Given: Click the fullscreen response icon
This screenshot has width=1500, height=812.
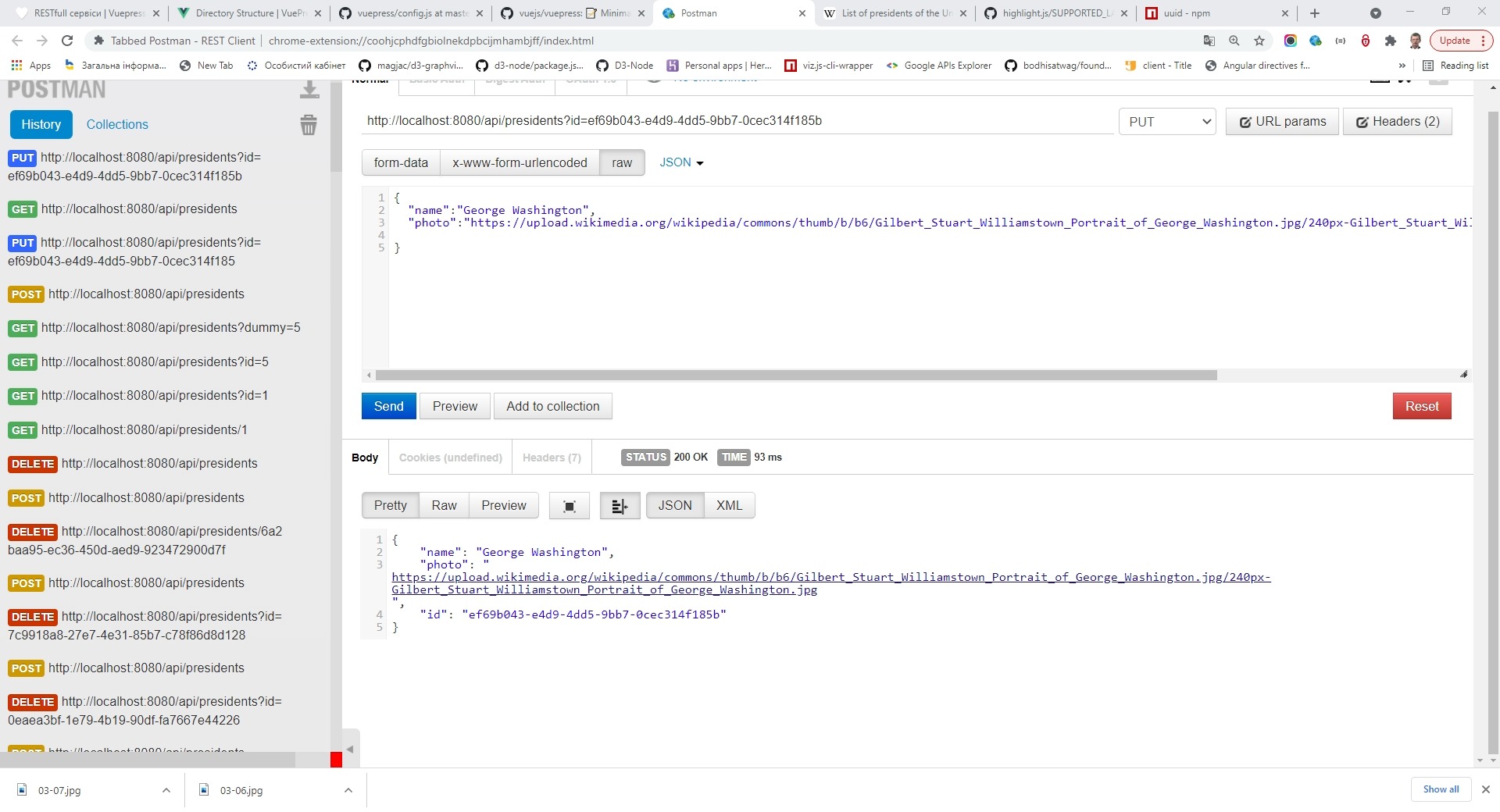Looking at the screenshot, I should click(570, 506).
